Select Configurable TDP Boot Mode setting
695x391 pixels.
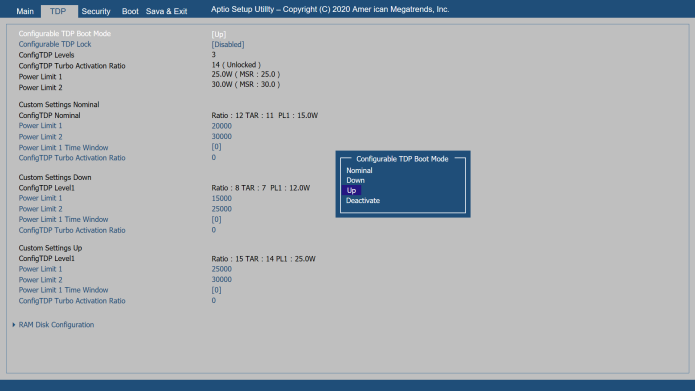pyautogui.click(x=65, y=34)
